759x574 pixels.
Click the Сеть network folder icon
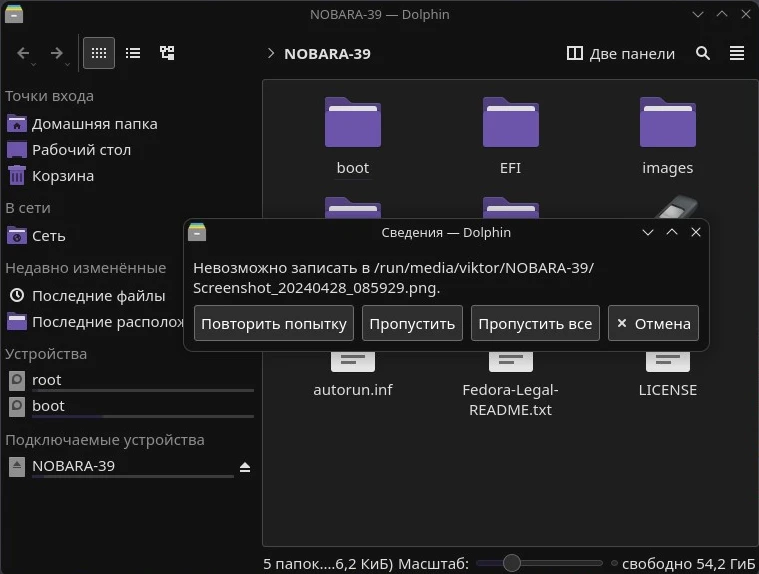17,236
